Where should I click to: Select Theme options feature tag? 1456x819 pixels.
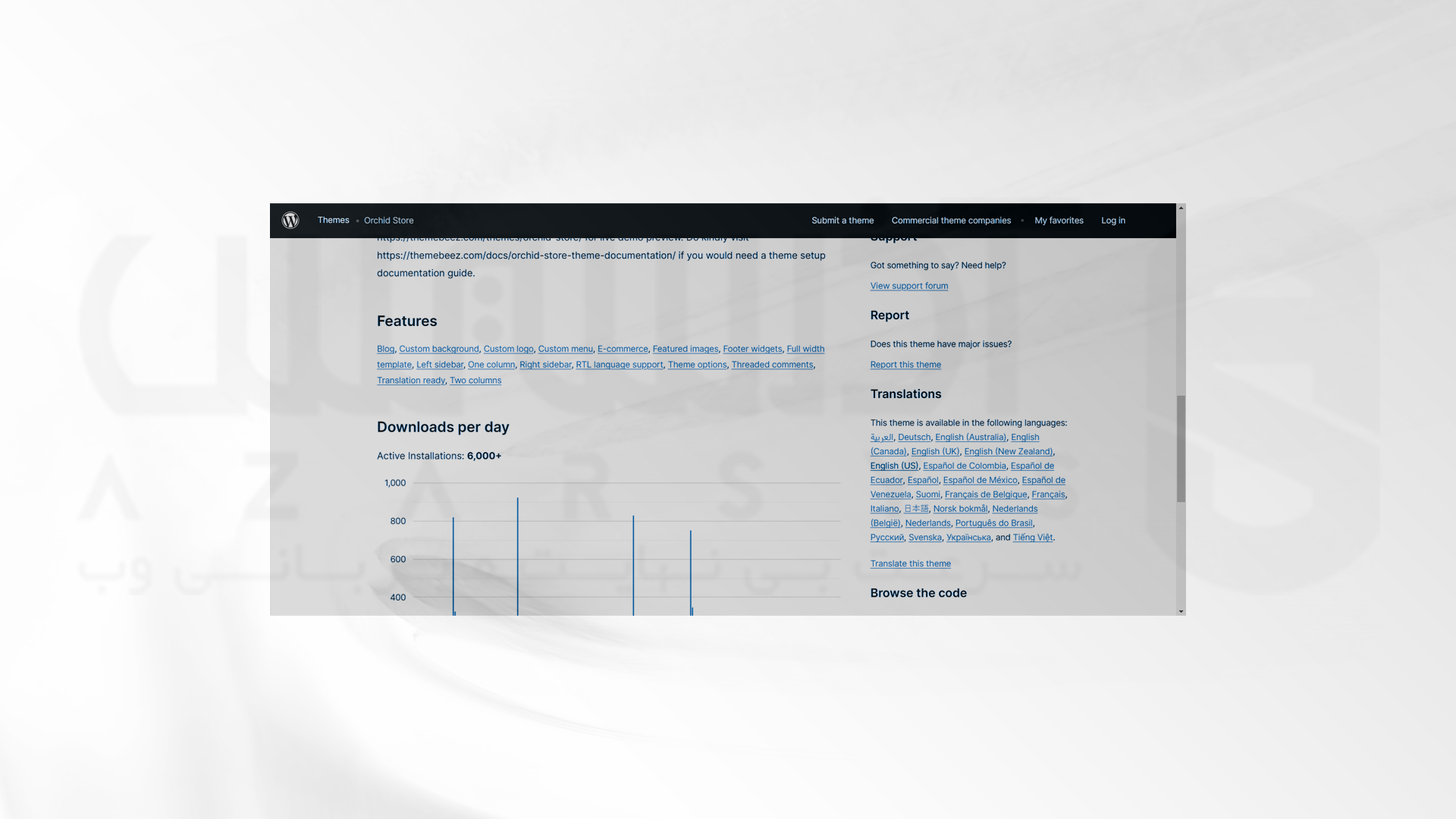click(x=697, y=365)
